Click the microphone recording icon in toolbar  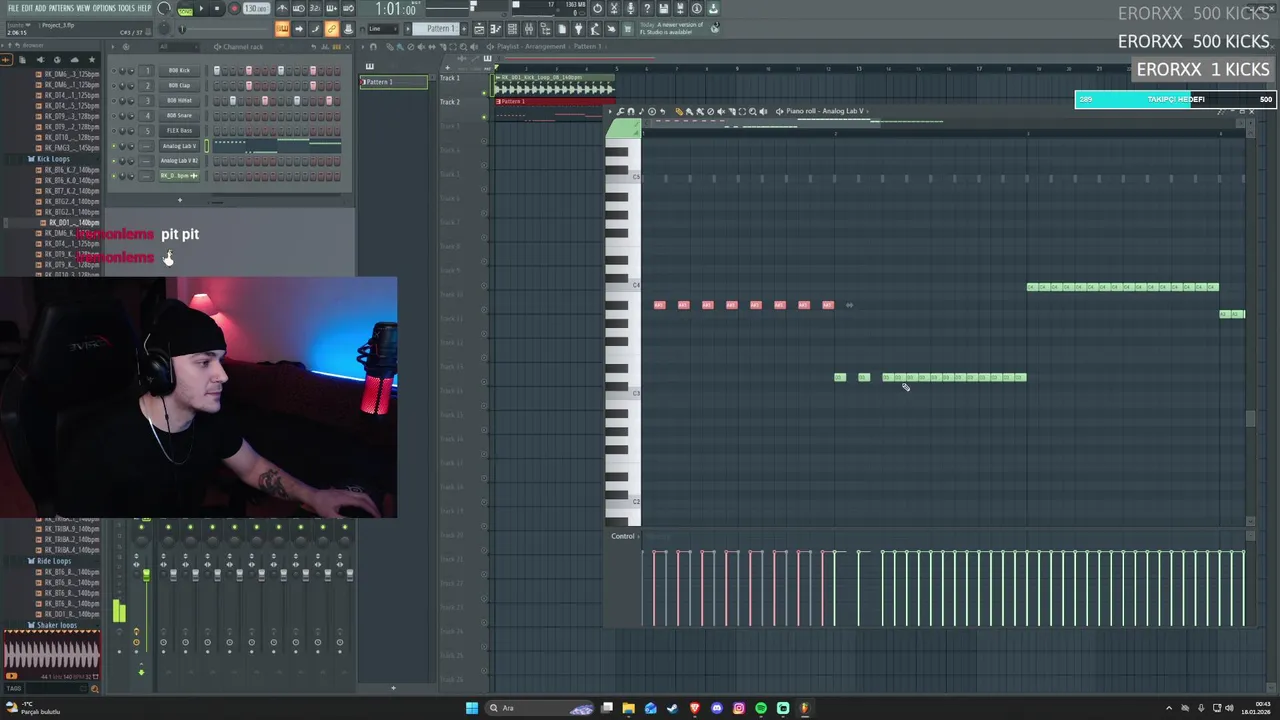click(630, 9)
